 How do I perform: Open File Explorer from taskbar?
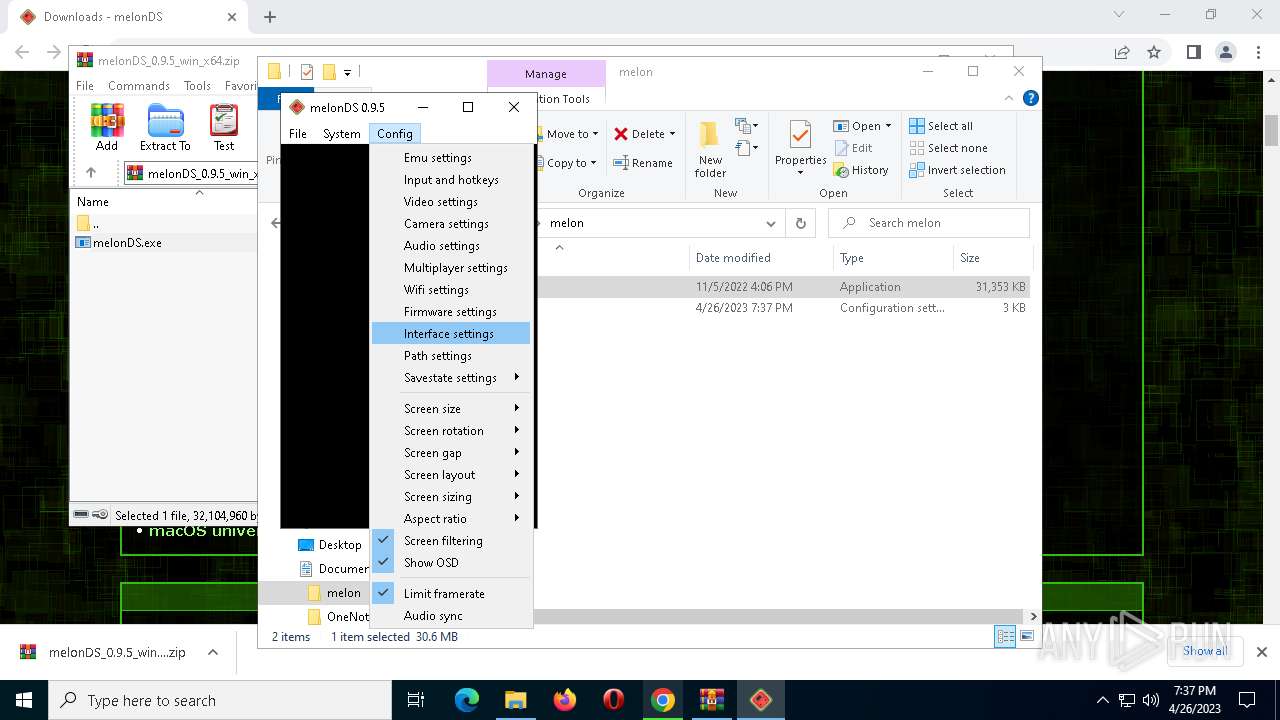[x=516, y=700]
